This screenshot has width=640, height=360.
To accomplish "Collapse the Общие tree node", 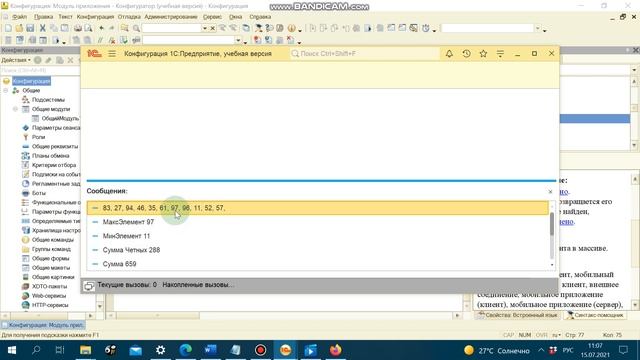I will coord(6,90).
